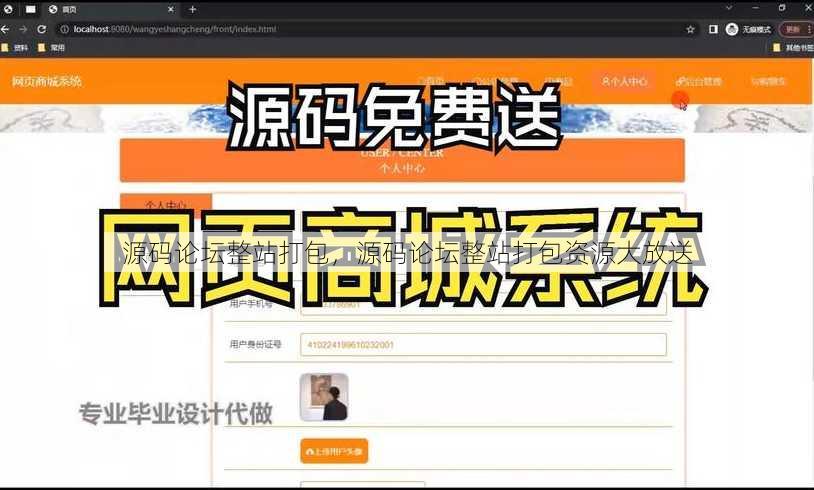Select the active browser tab
The width and height of the screenshot is (814, 490).
point(111,9)
